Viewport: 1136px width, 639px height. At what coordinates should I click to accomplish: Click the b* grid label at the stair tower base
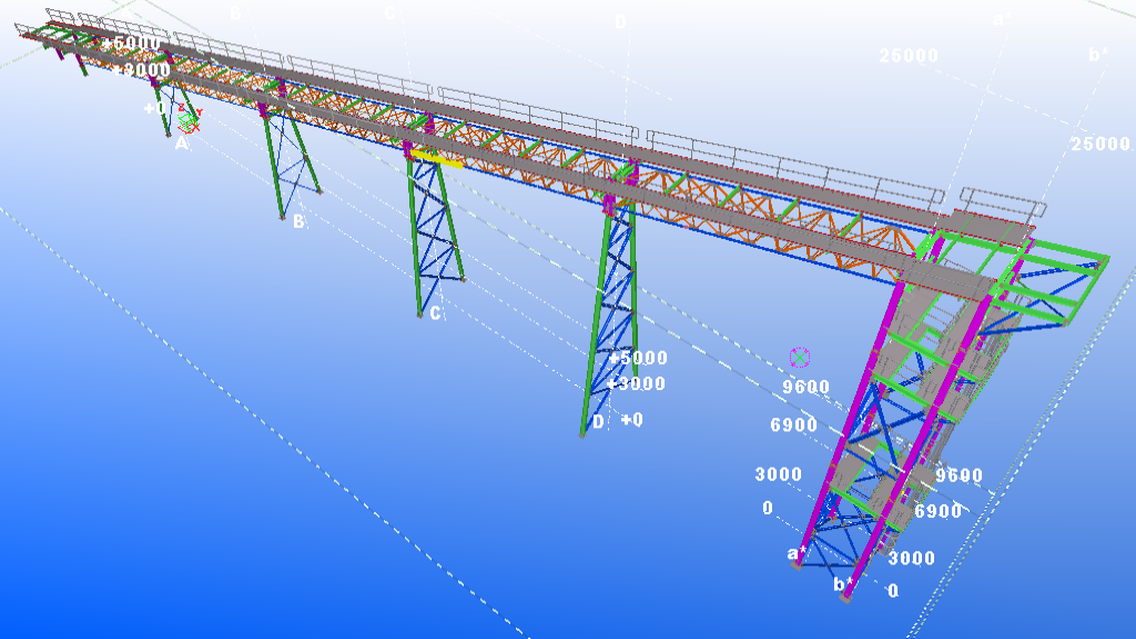click(x=844, y=584)
